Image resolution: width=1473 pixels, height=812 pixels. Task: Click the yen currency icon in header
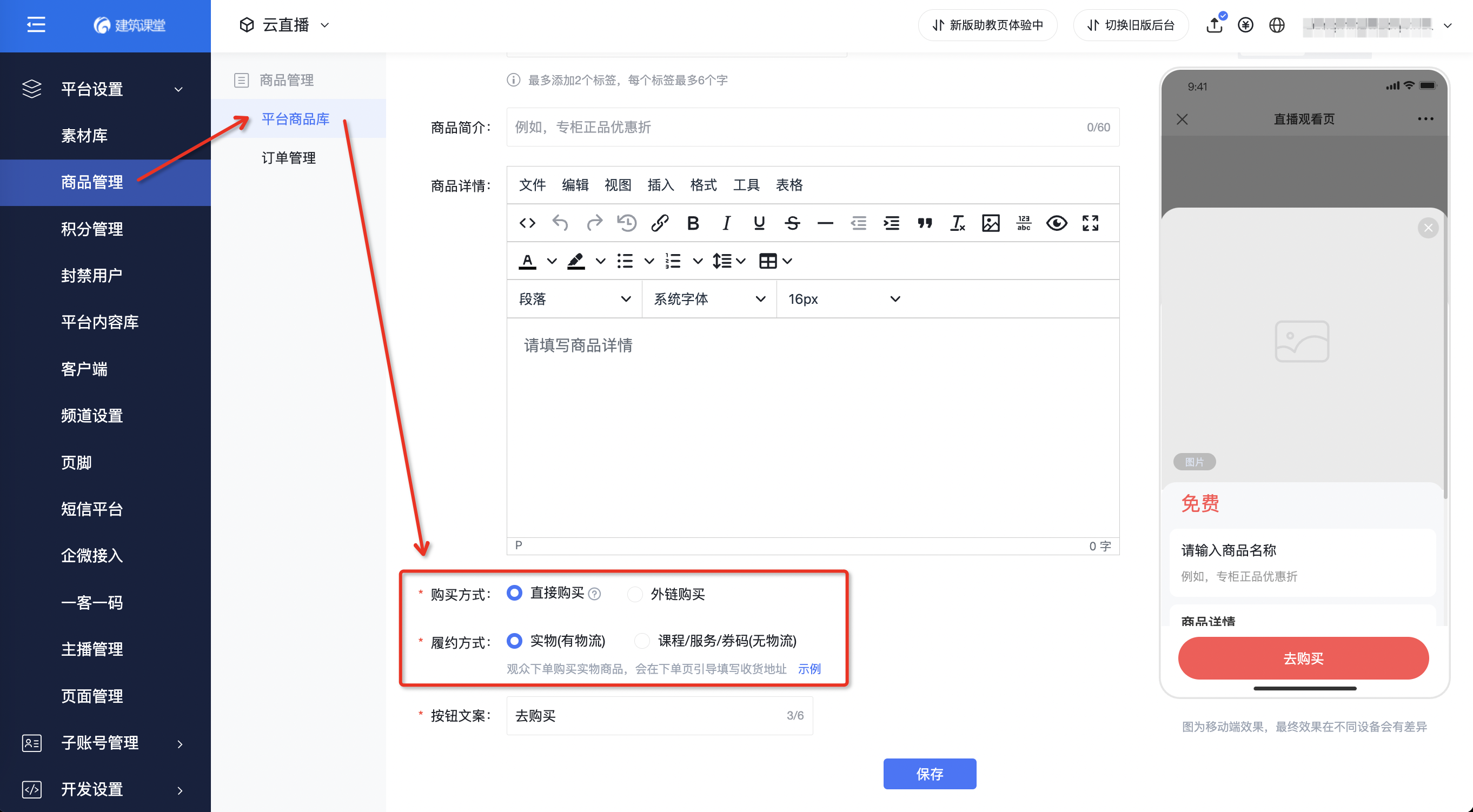coord(1245,24)
